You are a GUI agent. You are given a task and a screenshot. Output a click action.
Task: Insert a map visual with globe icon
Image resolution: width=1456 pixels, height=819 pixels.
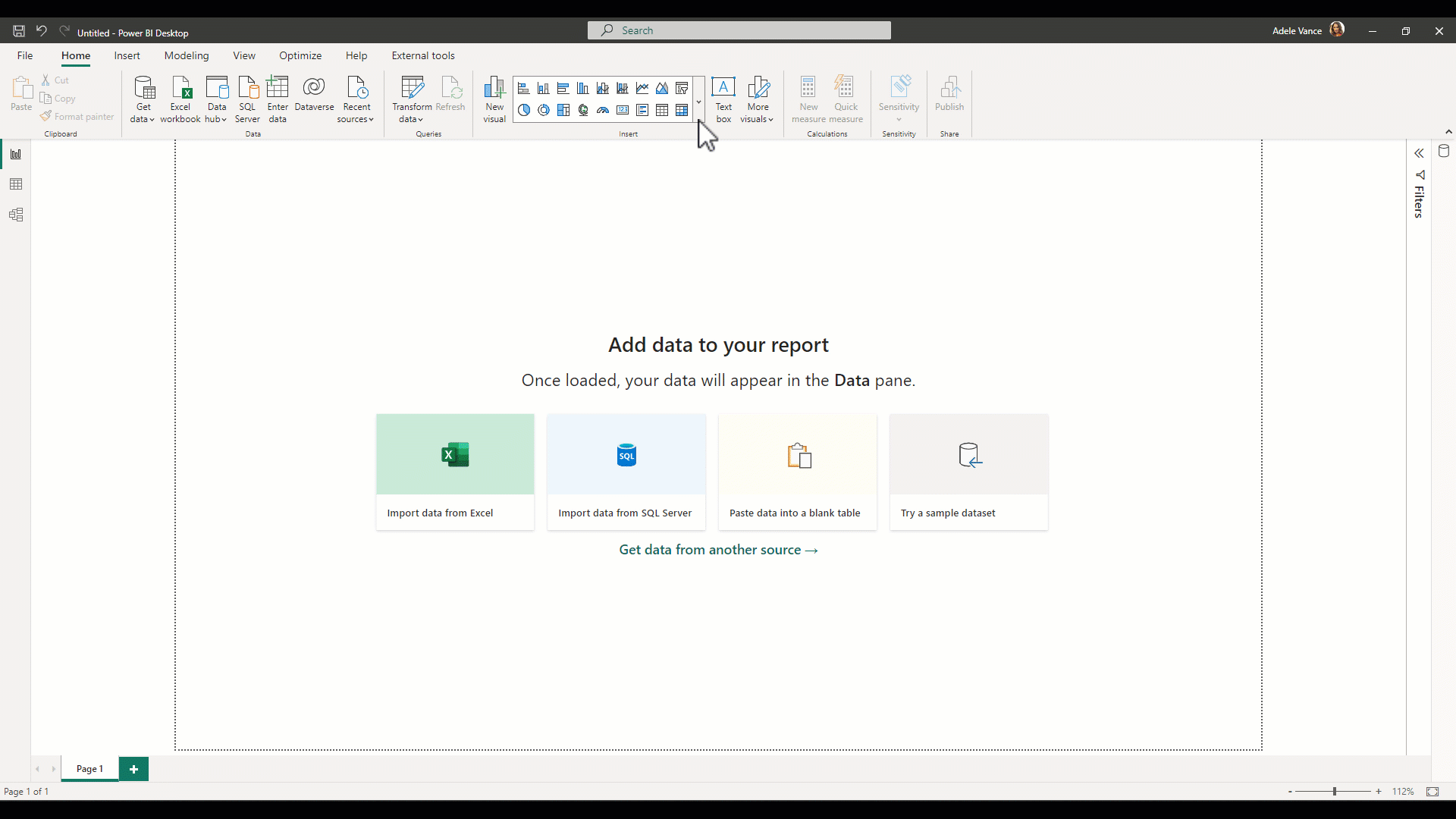[582, 110]
